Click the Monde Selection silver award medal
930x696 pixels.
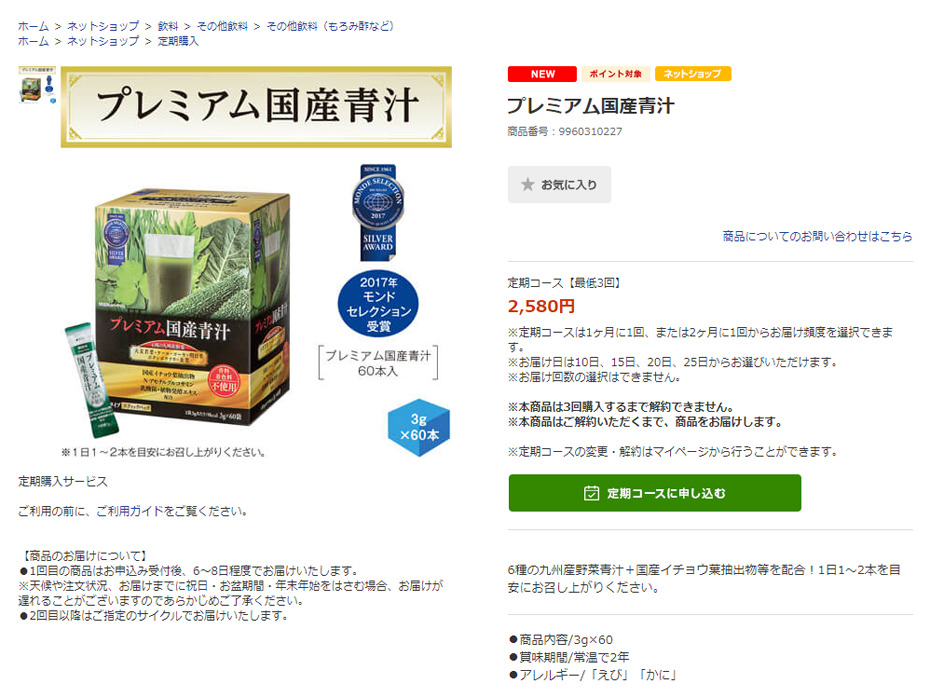pos(378,212)
